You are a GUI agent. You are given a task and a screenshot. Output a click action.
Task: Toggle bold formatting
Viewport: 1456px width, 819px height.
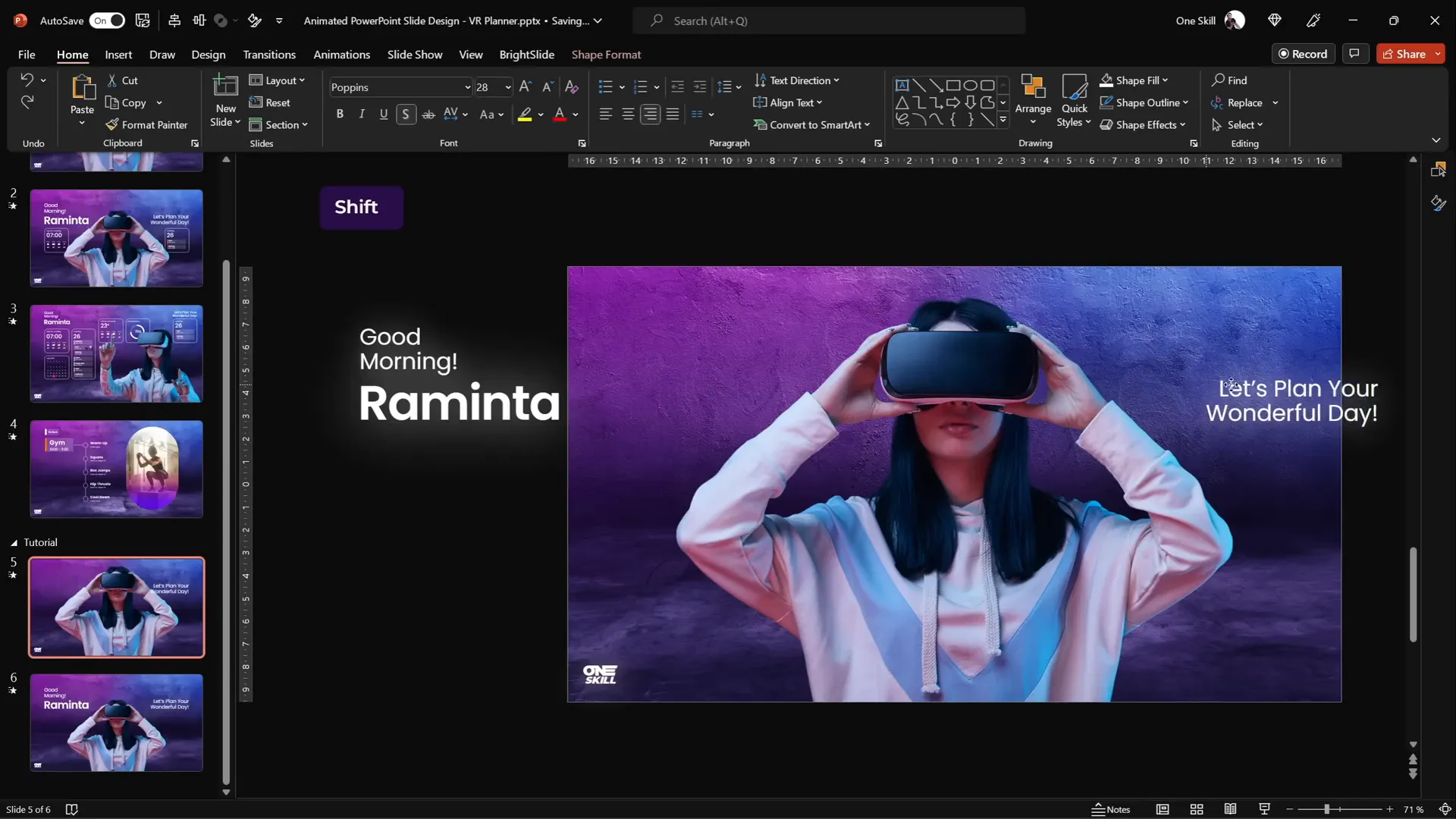tap(340, 114)
